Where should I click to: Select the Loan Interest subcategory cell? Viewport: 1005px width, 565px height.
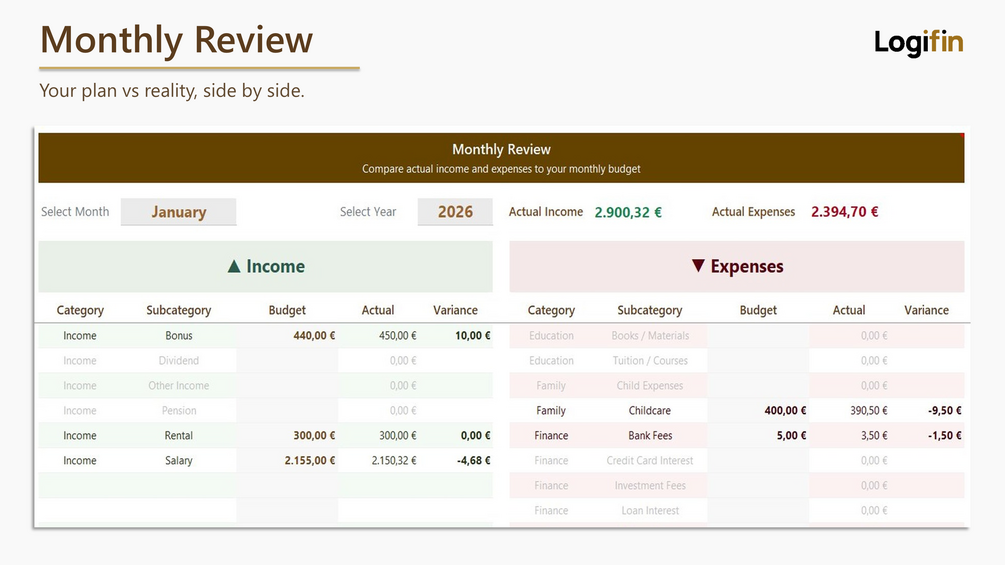[x=650, y=511]
